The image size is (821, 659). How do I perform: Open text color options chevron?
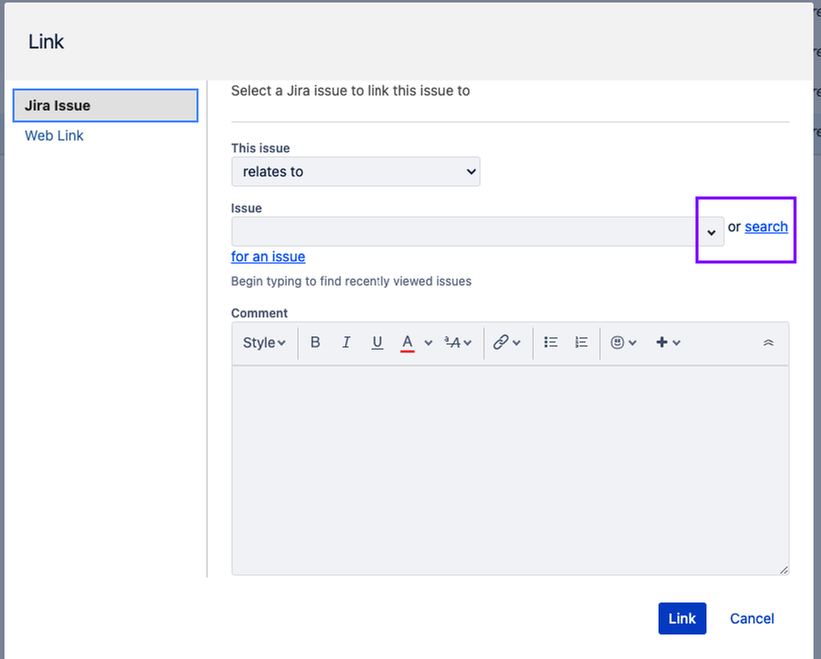[x=428, y=343]
